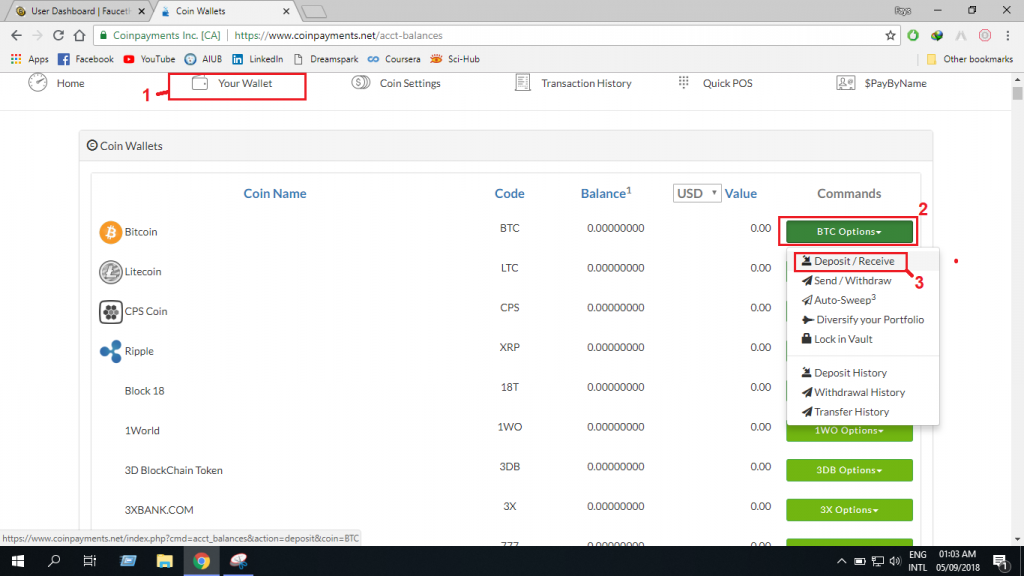Expand the BTC Options dropdown button
This screenshot has height=576, width=1024.
(x=849, y=232)
